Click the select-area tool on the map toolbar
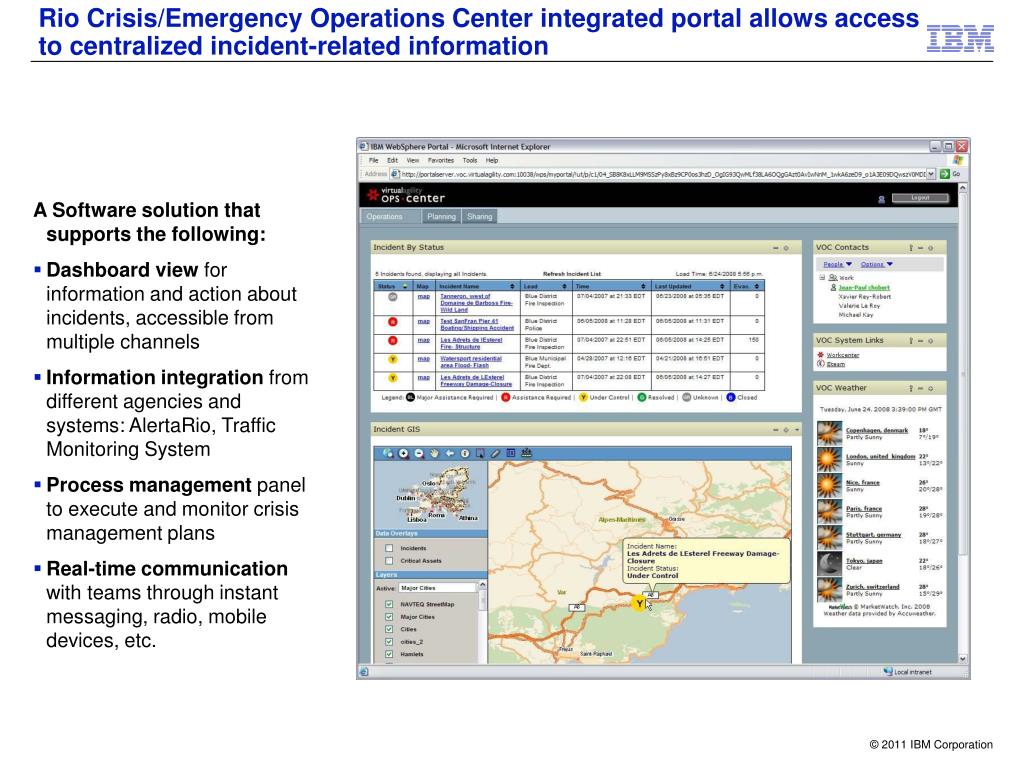Image resolution: width=1024 pixels, height=768 pixels. tap(480, 453)
